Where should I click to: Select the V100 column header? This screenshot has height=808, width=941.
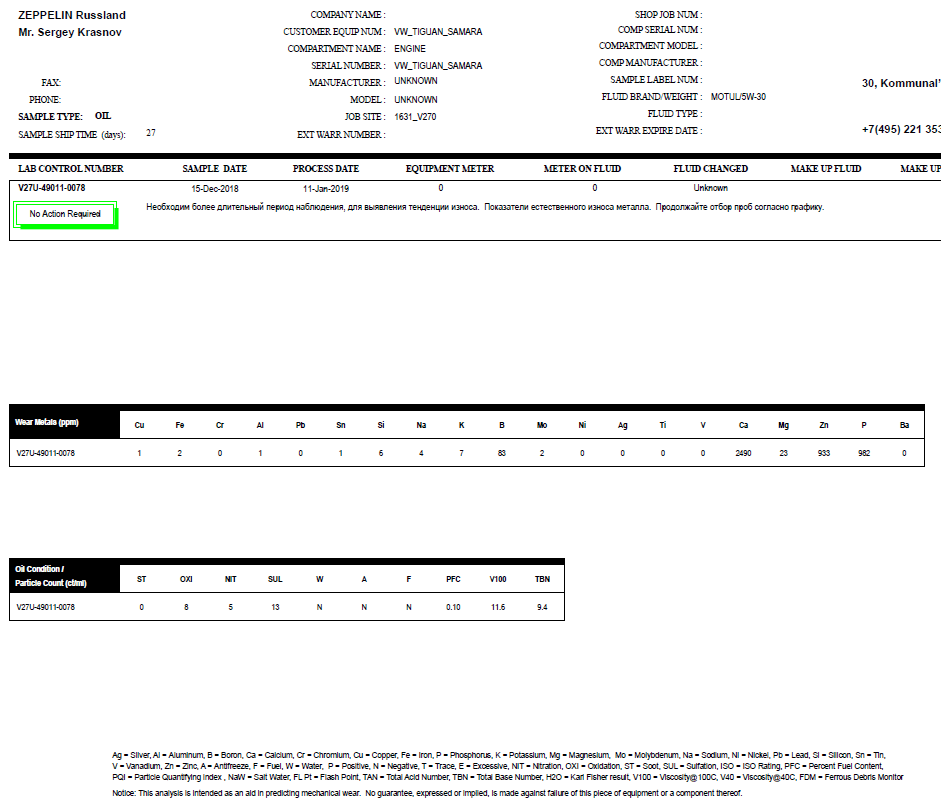498,579
